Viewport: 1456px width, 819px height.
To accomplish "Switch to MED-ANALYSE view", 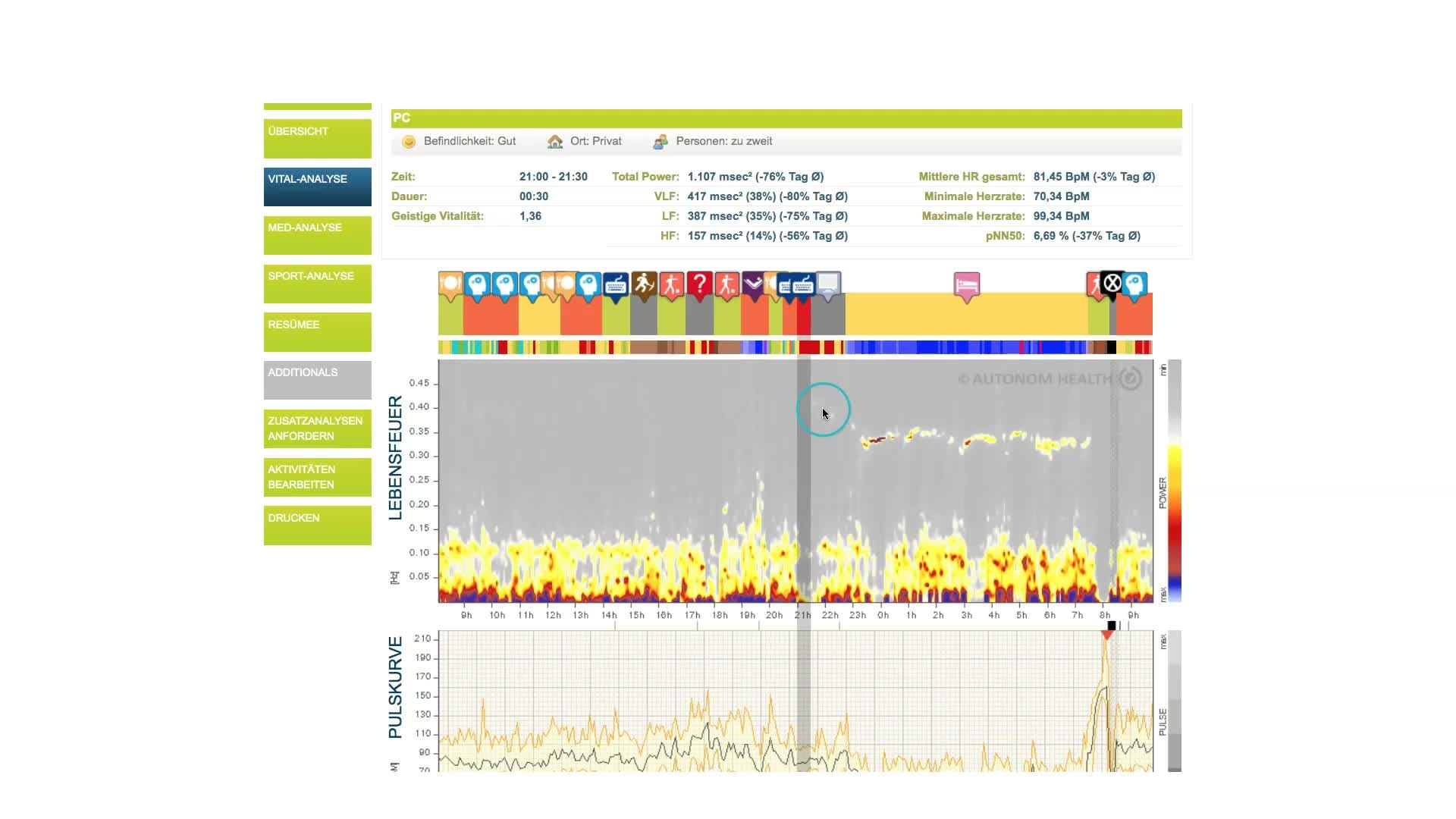I will coord(317,234).
